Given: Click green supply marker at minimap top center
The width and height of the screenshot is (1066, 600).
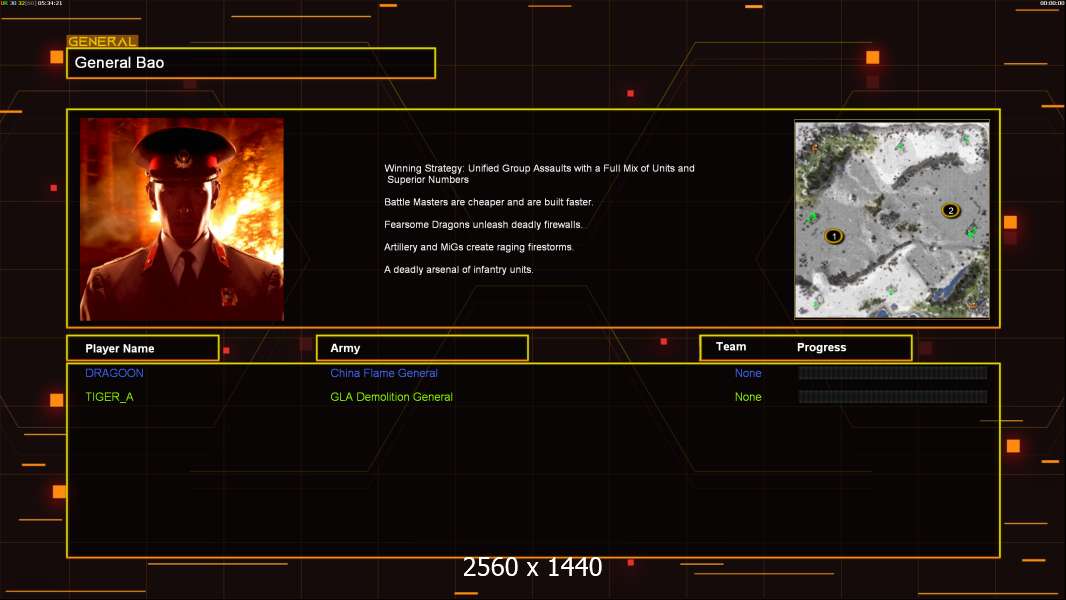Looking at the screenshot, I should [899, 147].
